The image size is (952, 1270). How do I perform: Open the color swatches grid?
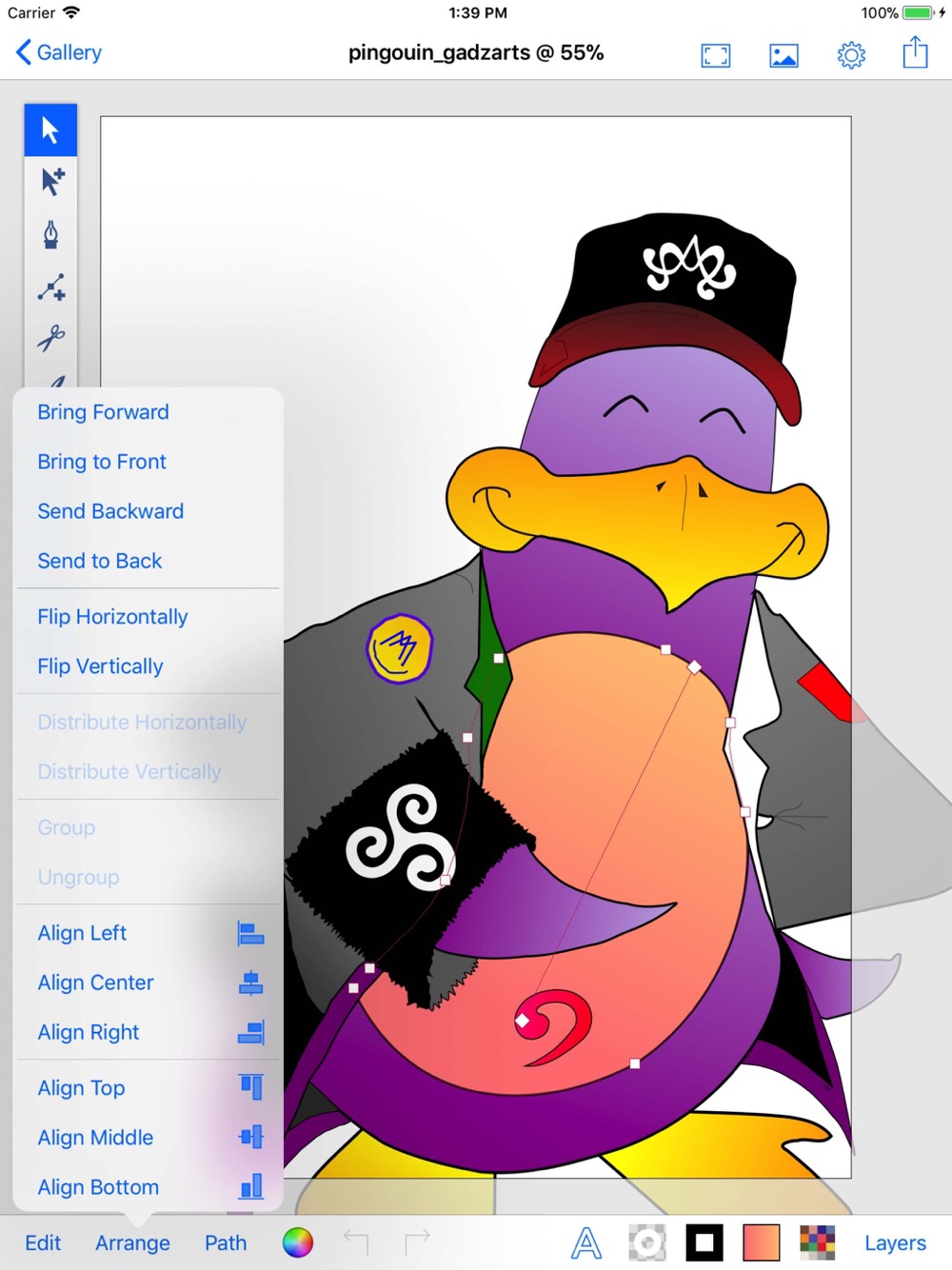[x=818, y=1242]
